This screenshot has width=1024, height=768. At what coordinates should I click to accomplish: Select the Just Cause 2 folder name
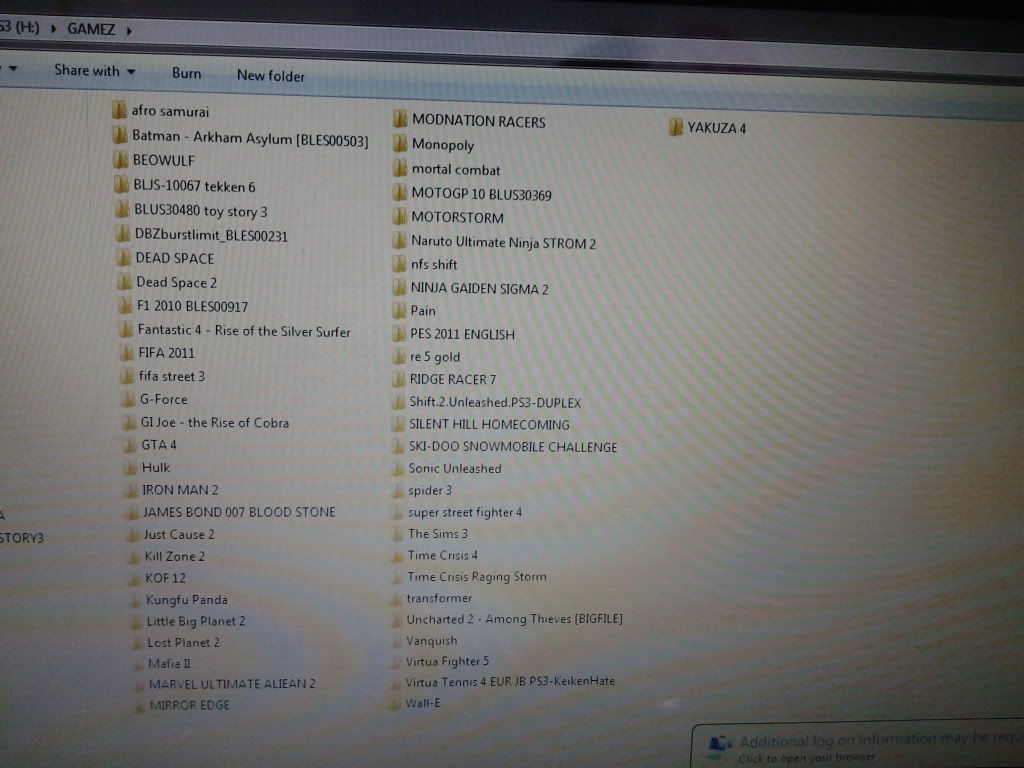point(179,534)
